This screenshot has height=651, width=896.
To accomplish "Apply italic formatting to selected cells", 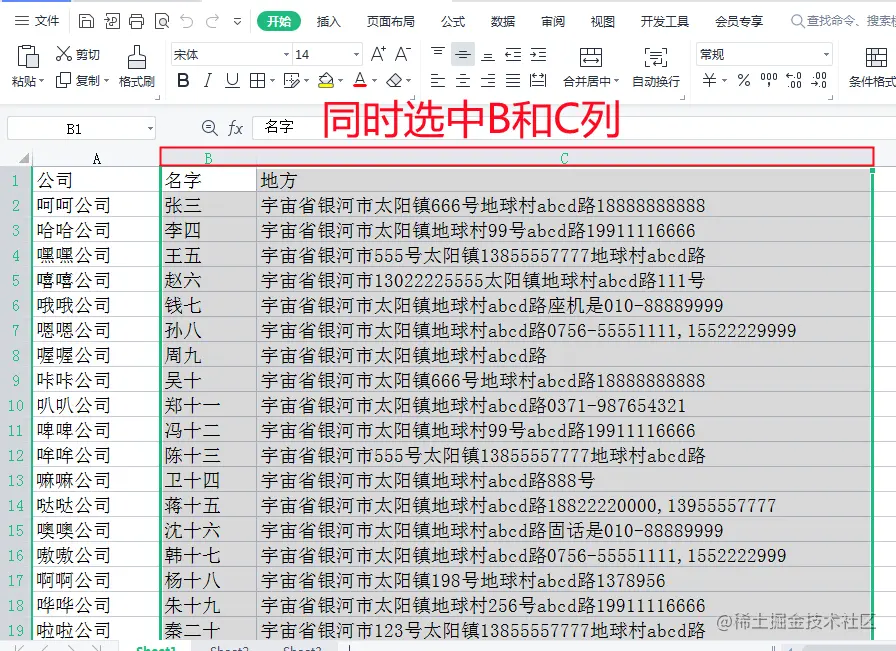I will tap(206, 79).
